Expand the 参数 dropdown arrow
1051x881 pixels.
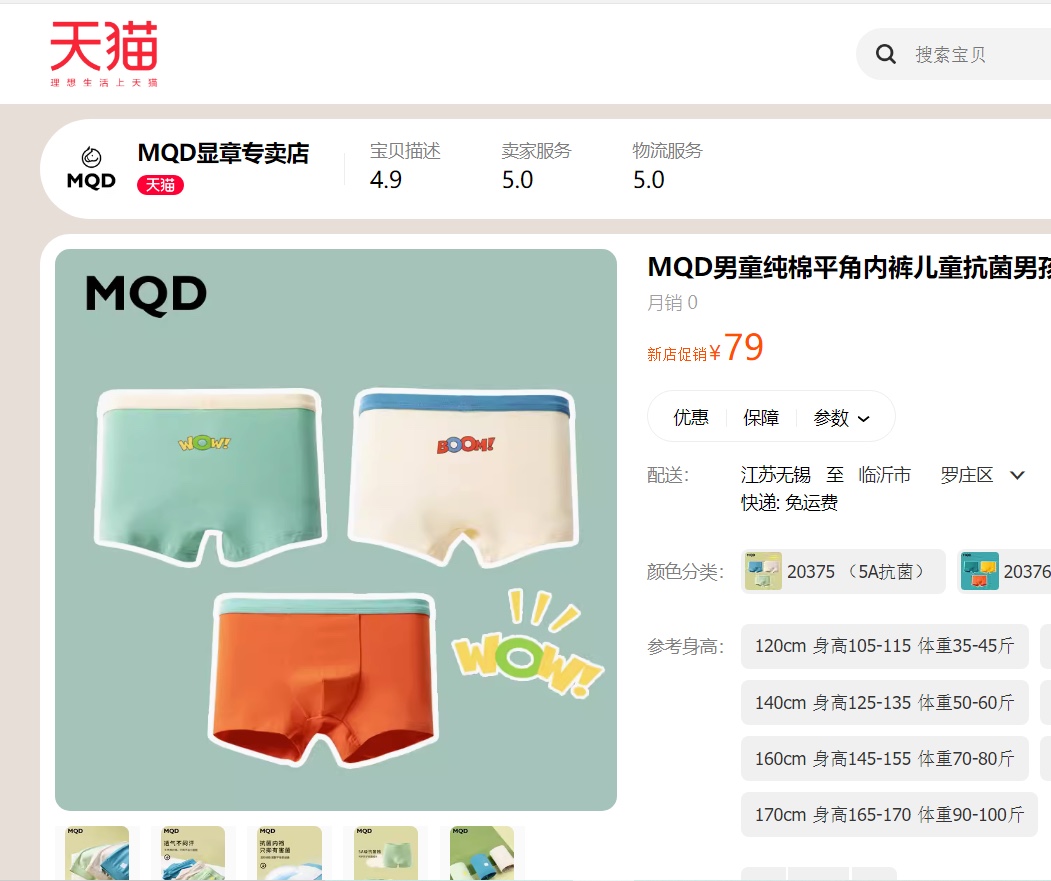coord(864,419)
